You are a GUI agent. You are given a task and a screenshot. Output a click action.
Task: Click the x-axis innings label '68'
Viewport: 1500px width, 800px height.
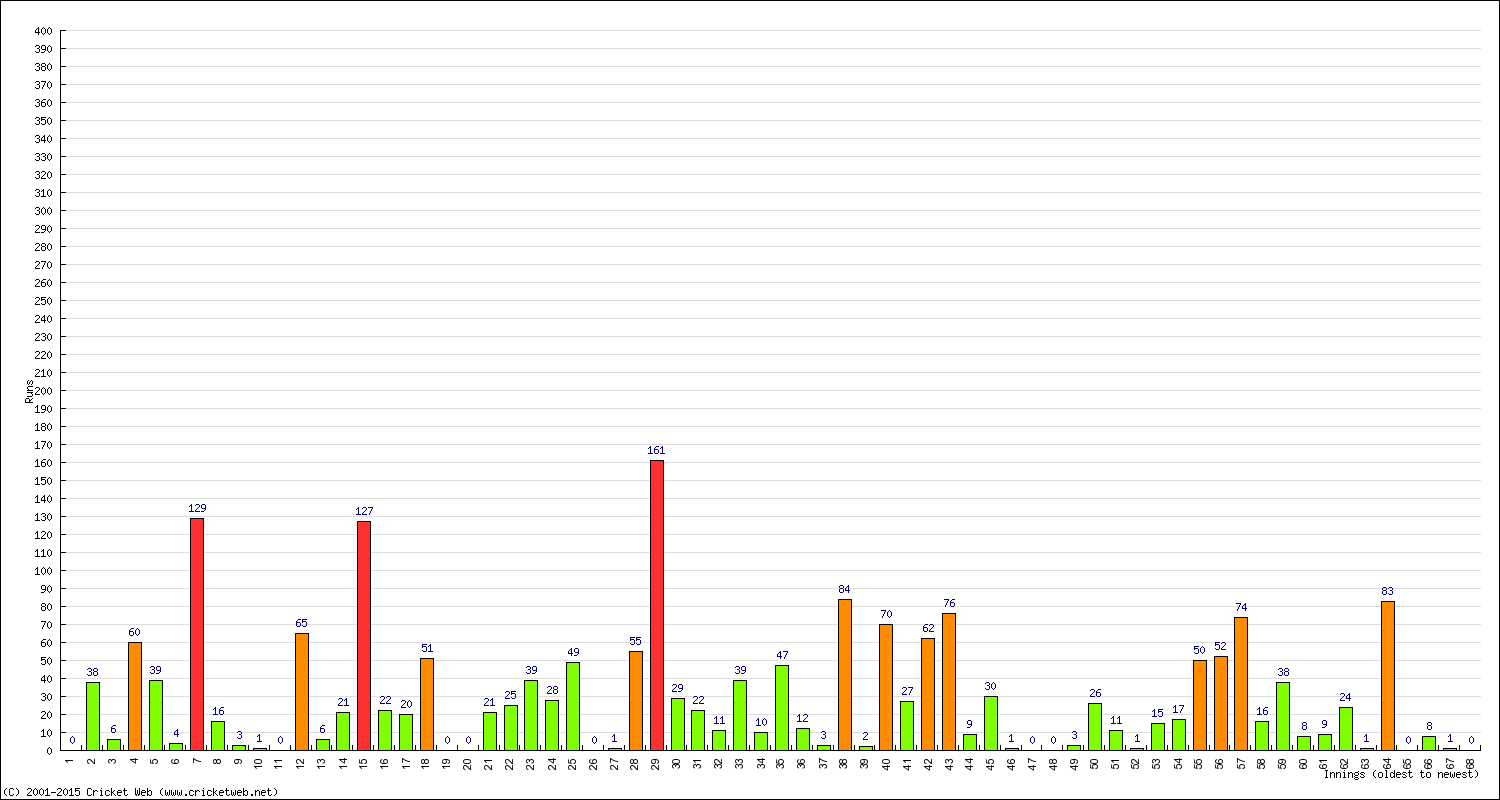tap(1471, 762)
